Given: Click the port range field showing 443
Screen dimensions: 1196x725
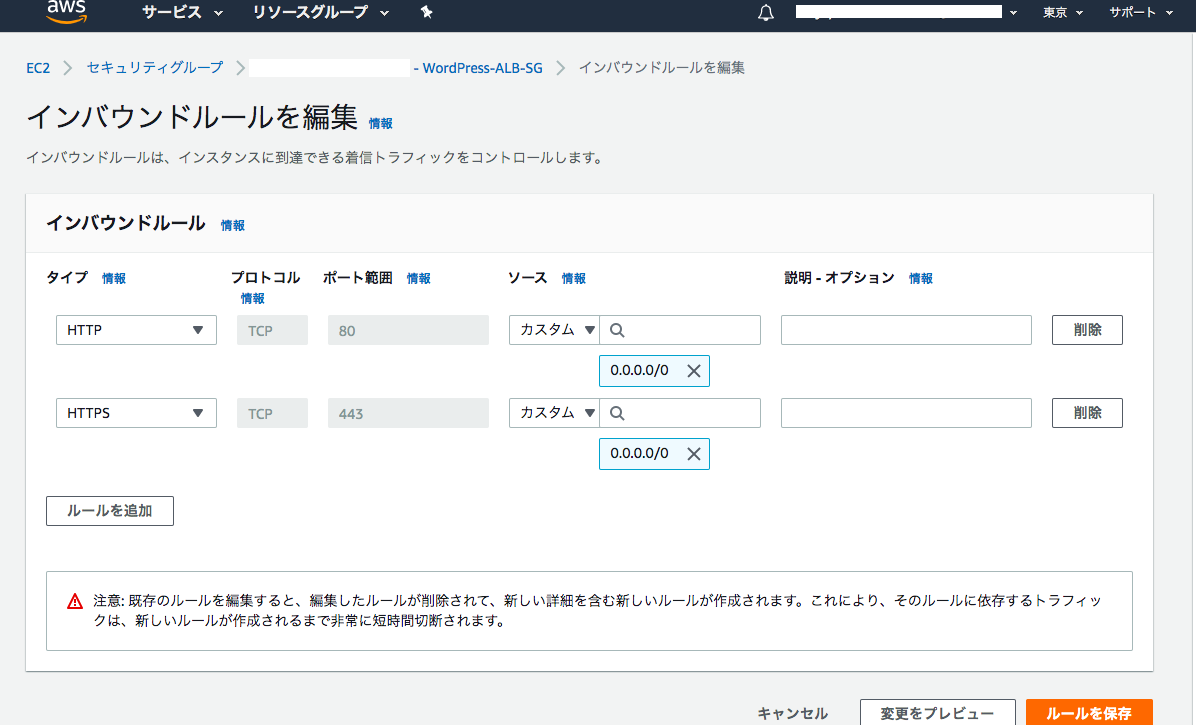Looking at the screenshot, I should coord(408,413).
